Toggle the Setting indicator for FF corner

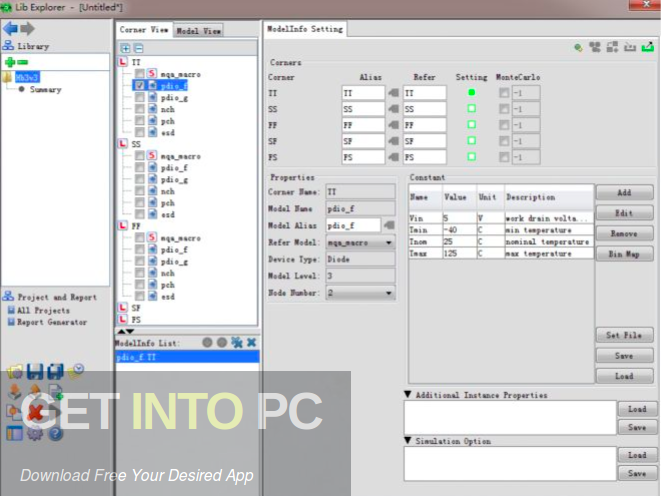[472, 125]
